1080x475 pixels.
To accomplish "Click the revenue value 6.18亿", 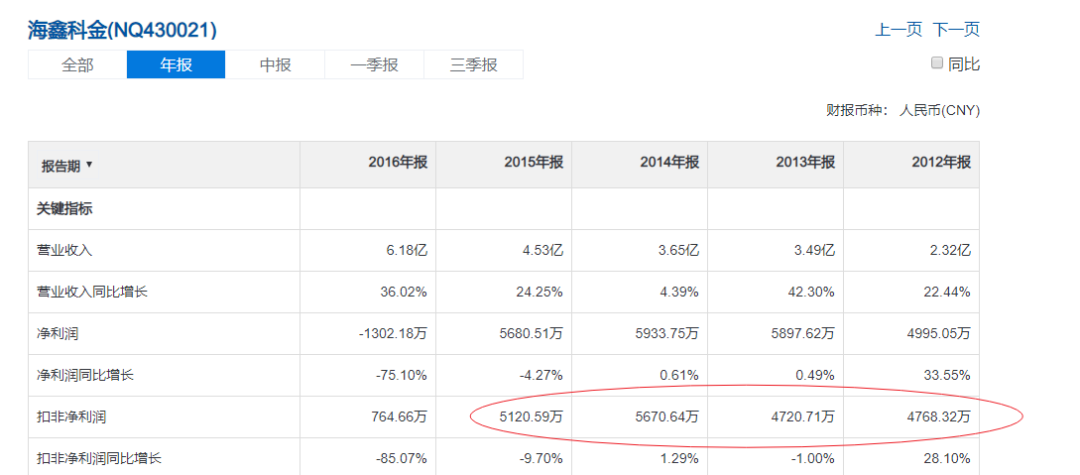I will pos(408,251).
